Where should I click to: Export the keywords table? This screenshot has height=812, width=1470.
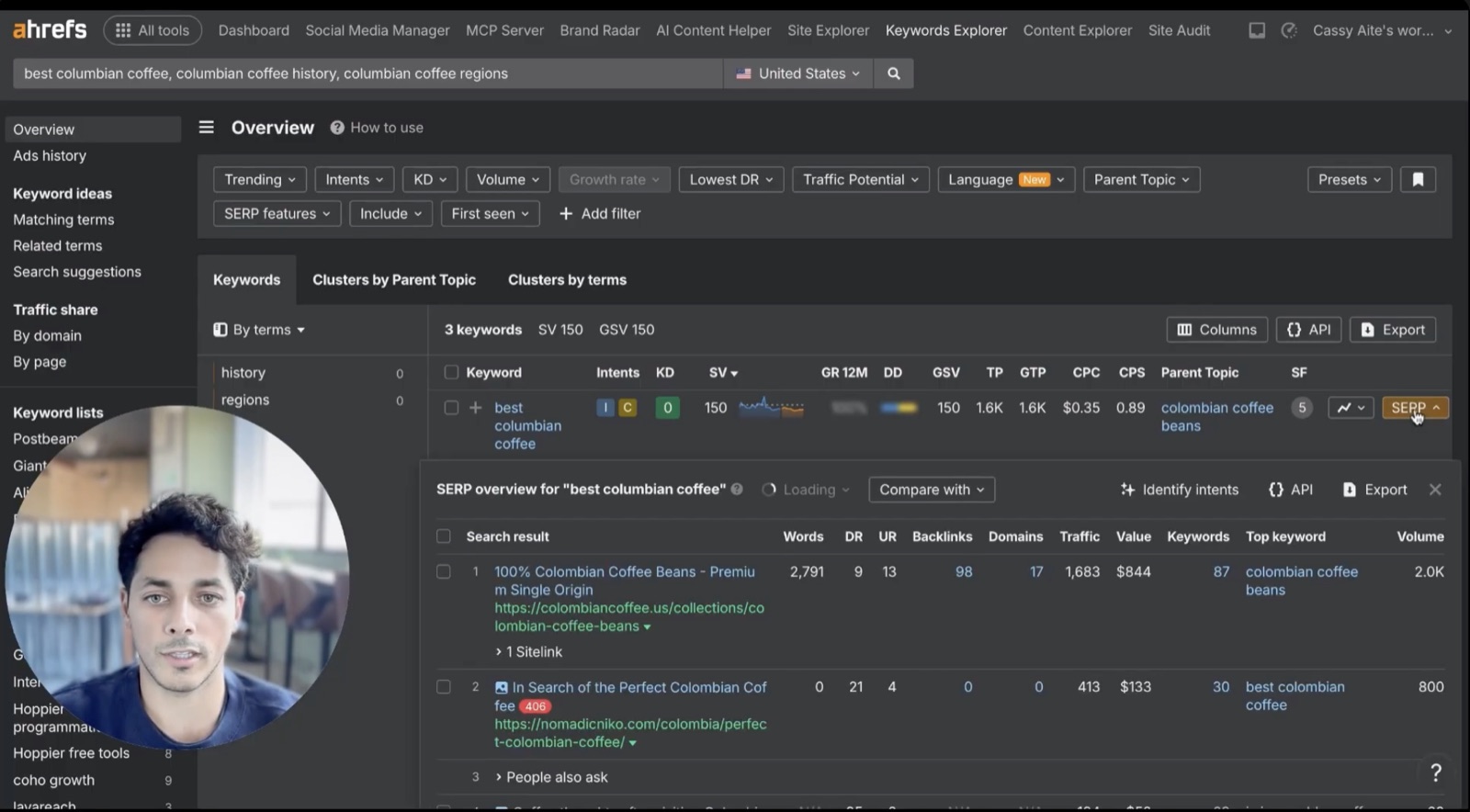tap(1393, 330)
